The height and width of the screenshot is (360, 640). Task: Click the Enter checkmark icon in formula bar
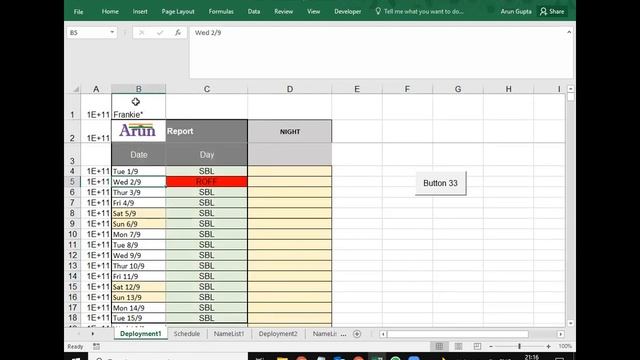pos(160,33)
